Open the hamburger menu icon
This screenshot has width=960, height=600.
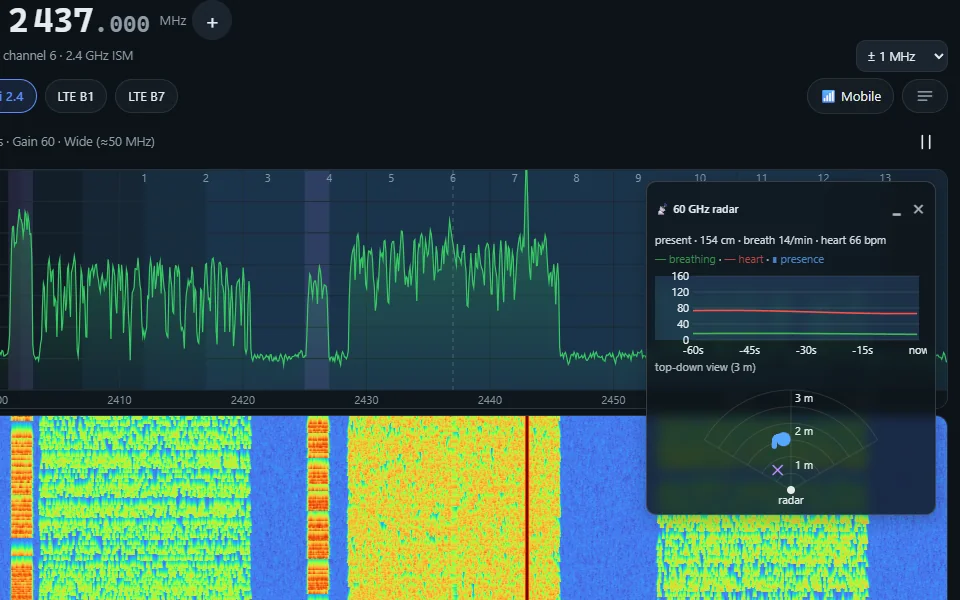924,96
